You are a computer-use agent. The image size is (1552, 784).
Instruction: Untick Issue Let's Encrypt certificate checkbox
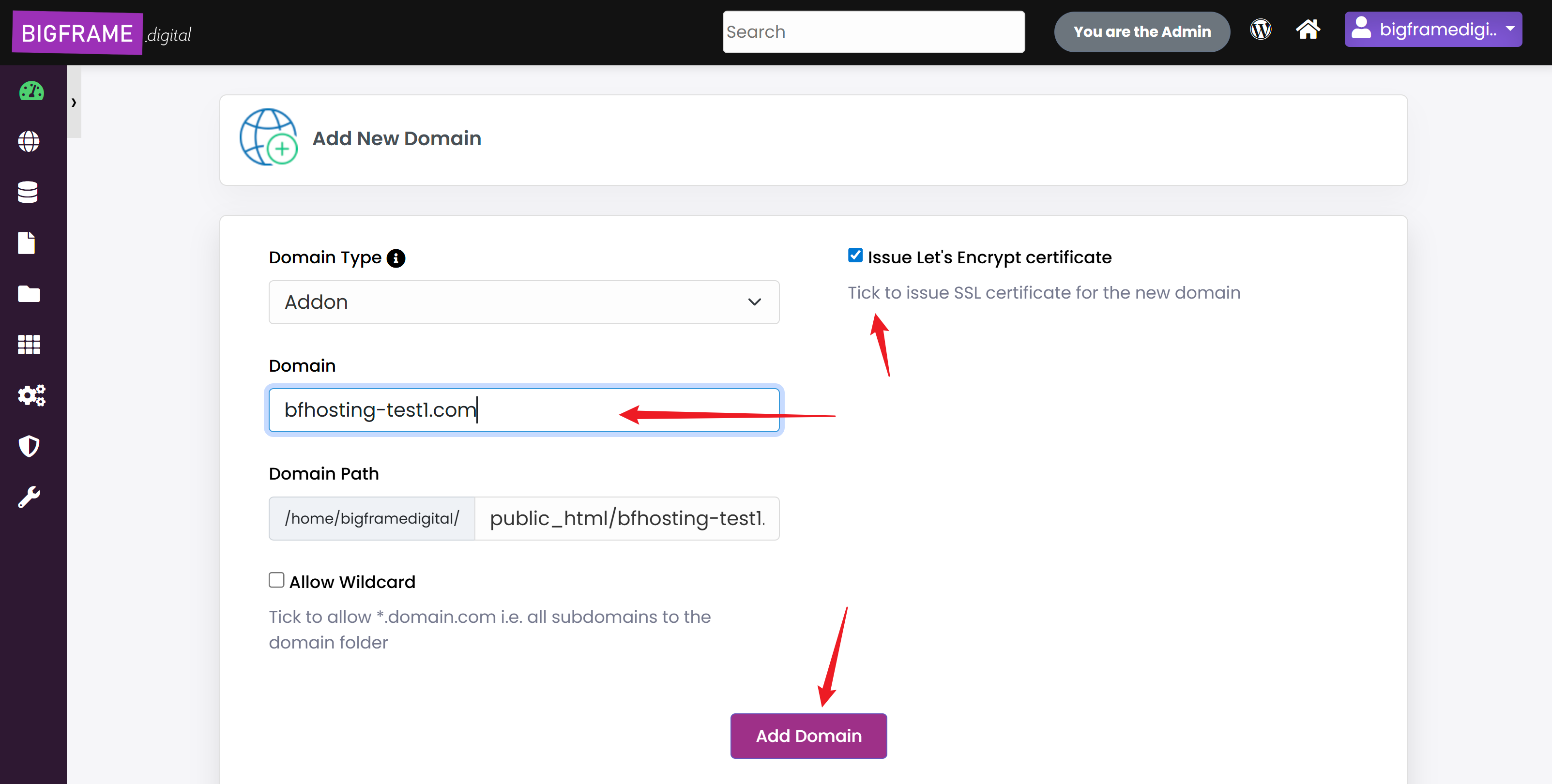pos(855,256)
